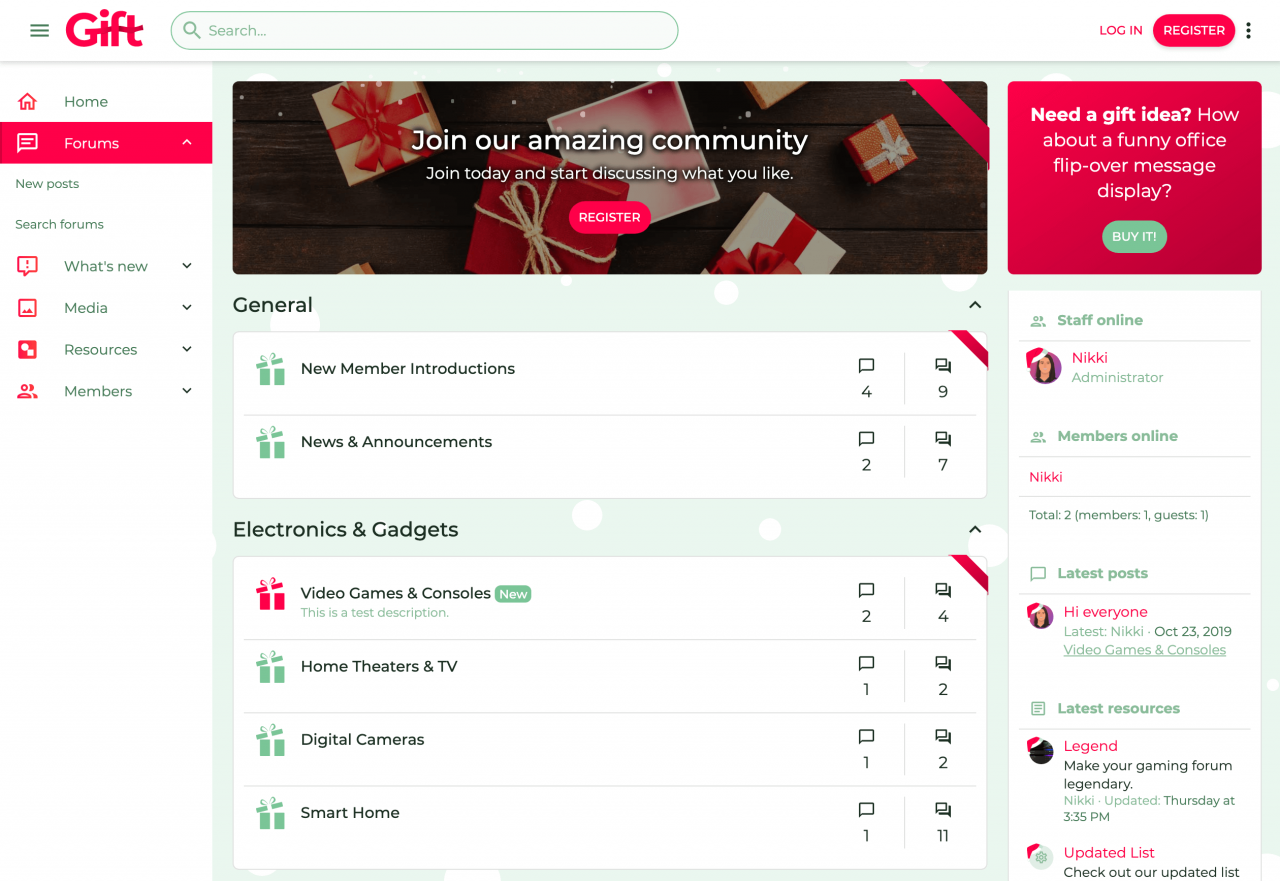Expand the What's new sidebar dropdown
1280x881 pixels.
point(187,266)
